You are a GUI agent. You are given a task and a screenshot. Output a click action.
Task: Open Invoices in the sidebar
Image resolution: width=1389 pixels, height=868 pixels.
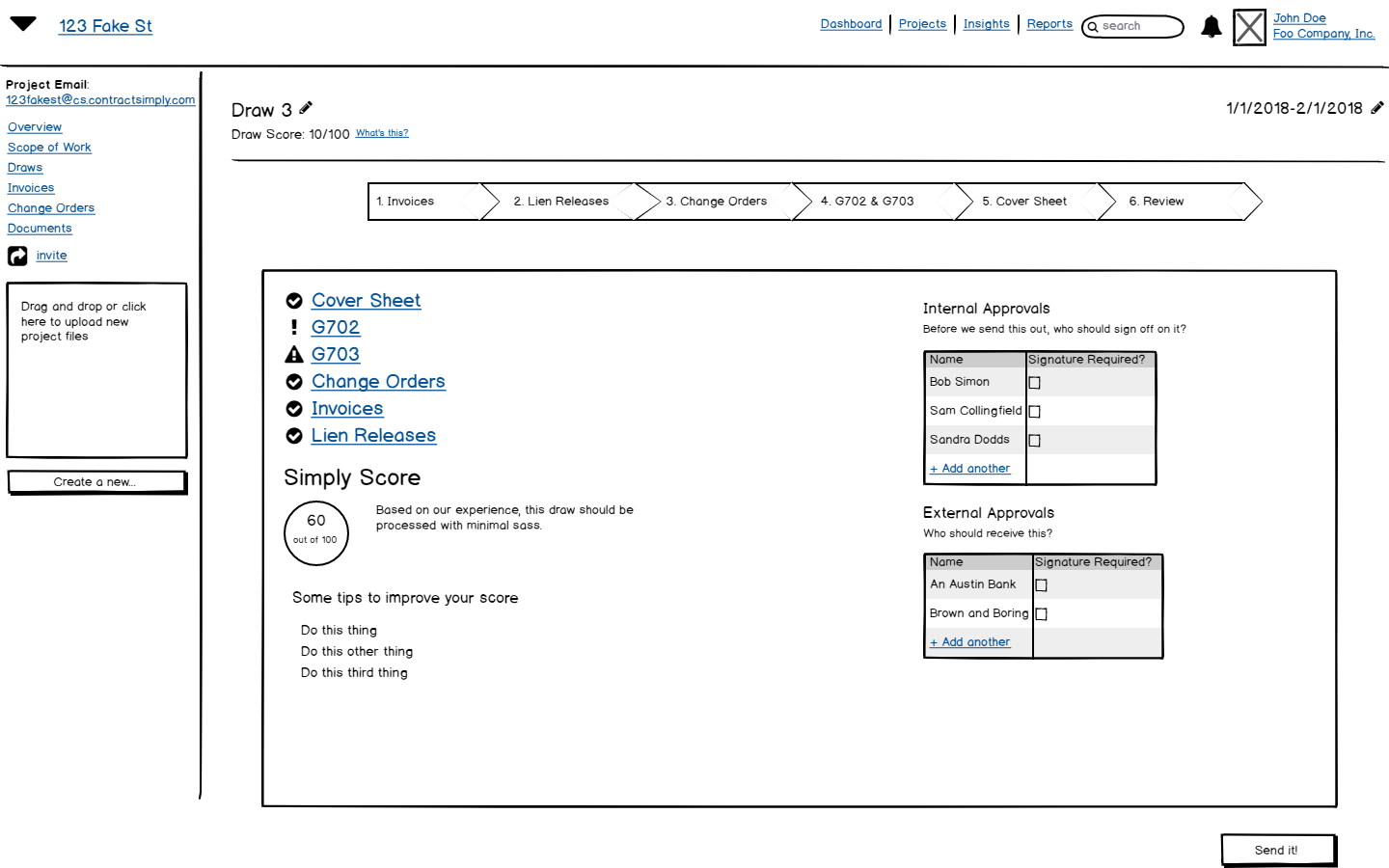[31, 188]
